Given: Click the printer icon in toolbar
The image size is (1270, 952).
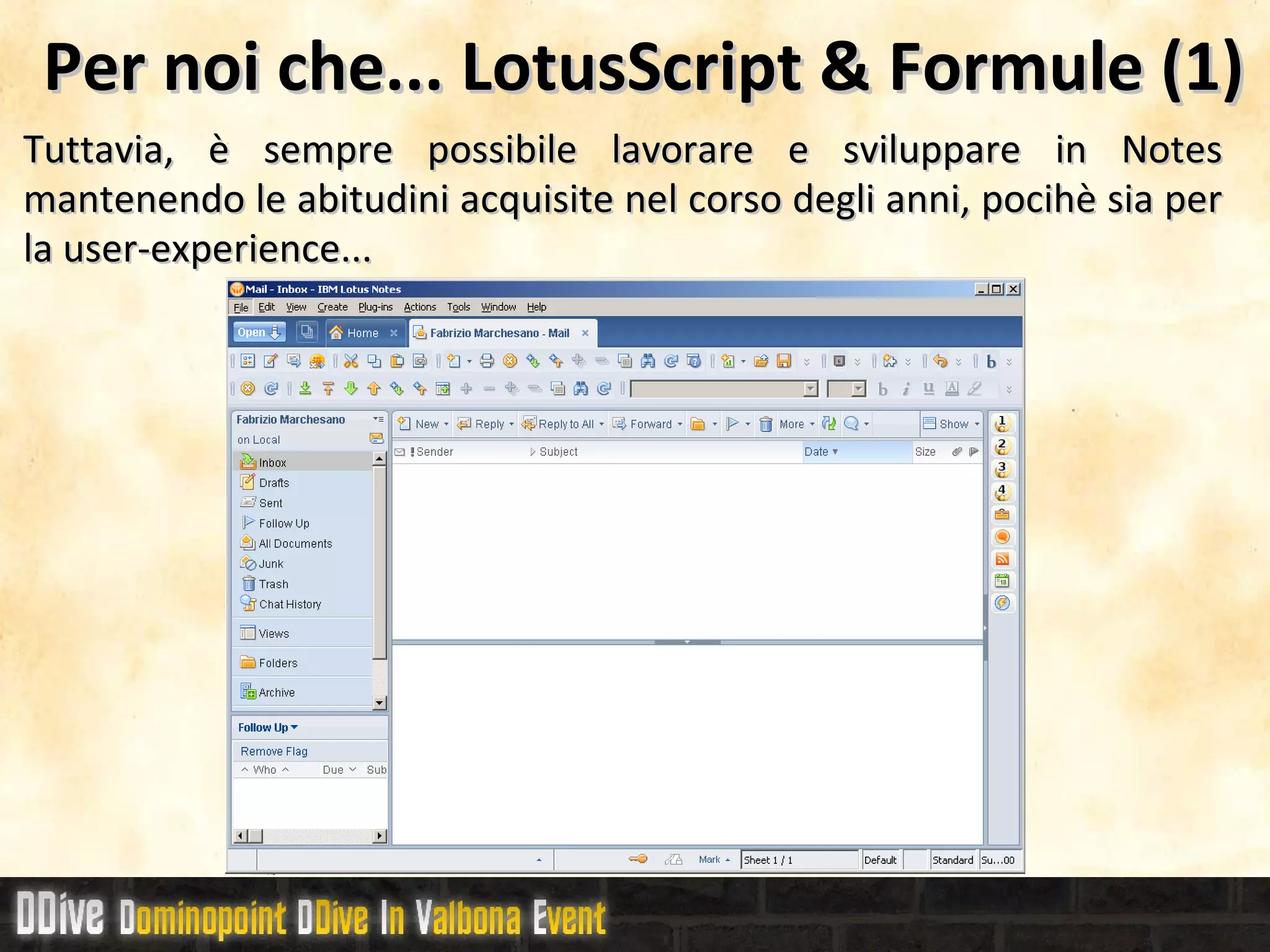Looking at the screenshot, I should [x=487, y=361].
